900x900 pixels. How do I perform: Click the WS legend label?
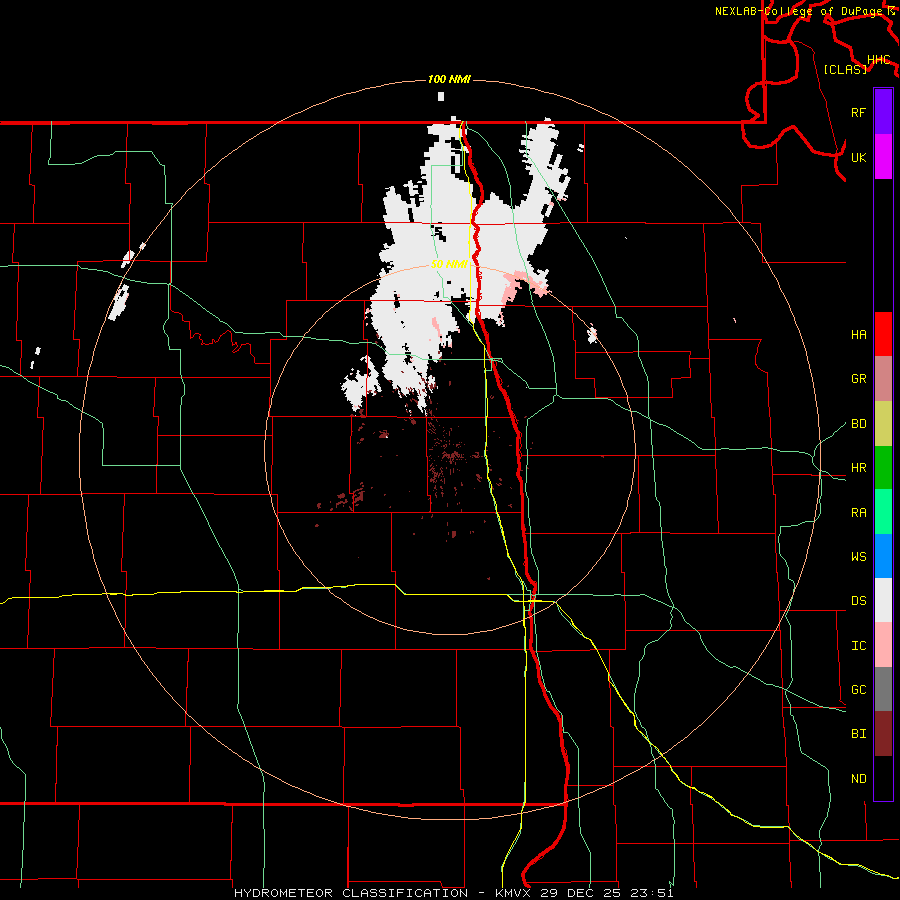coord(859,556)
